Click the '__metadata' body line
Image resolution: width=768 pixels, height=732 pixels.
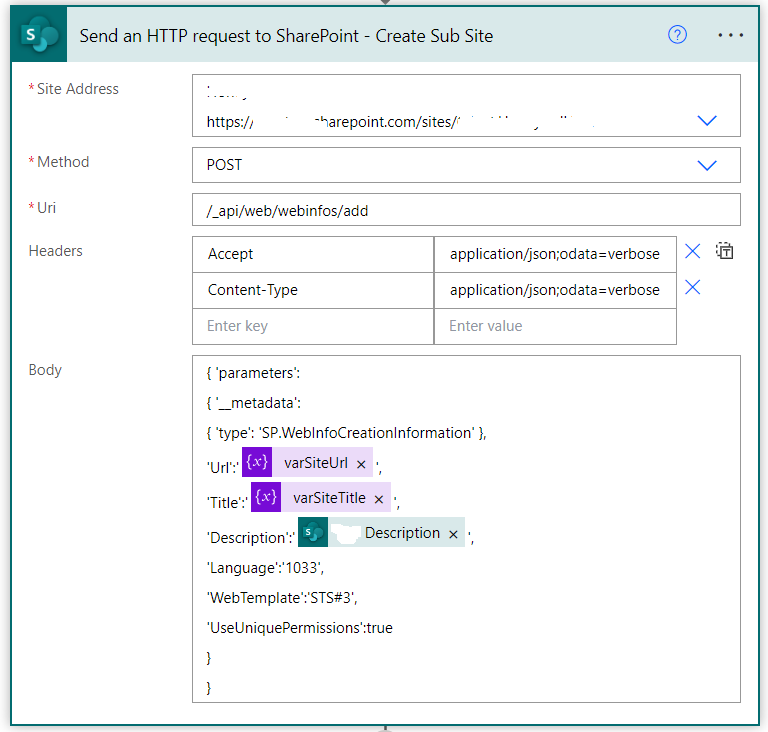pyautogui.click(x=254, y=403)
